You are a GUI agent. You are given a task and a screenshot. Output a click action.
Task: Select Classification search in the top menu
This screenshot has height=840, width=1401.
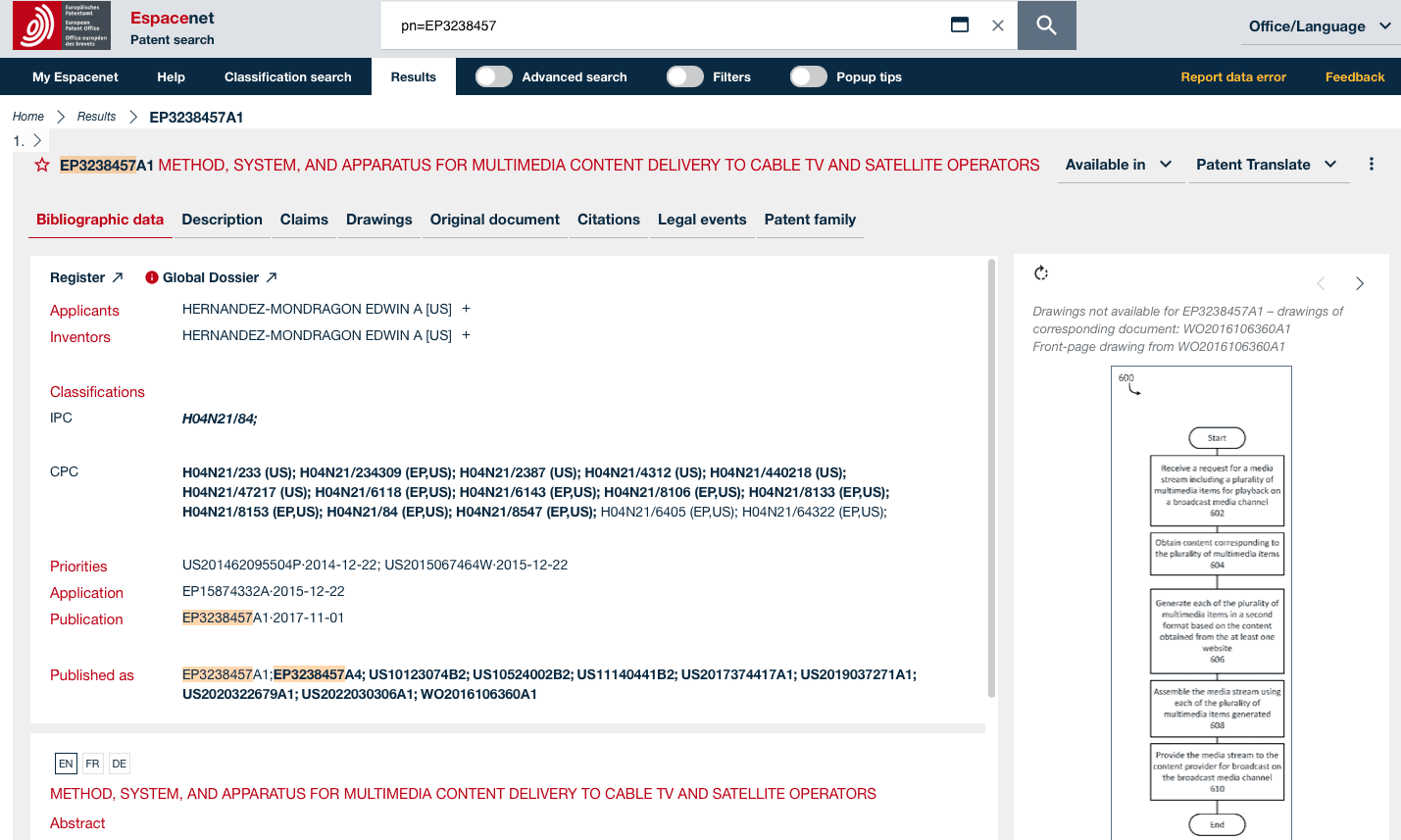tap(288, 76)
